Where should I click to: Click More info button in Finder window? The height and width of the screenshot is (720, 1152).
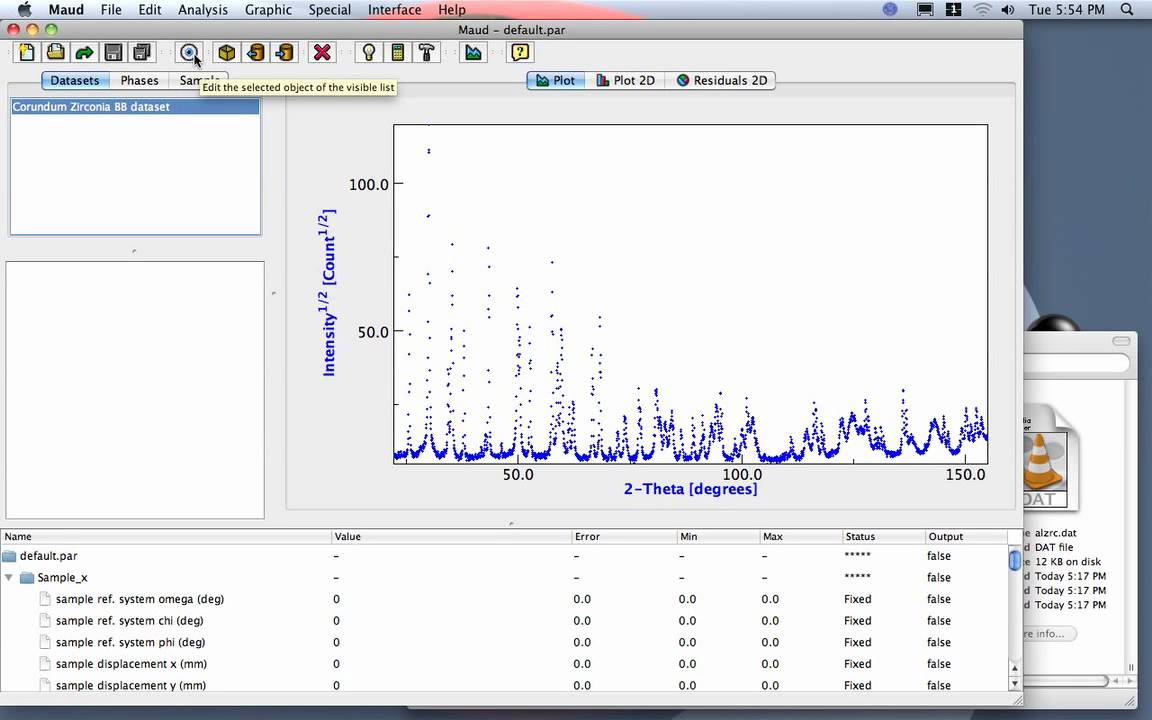[1049, 633]
